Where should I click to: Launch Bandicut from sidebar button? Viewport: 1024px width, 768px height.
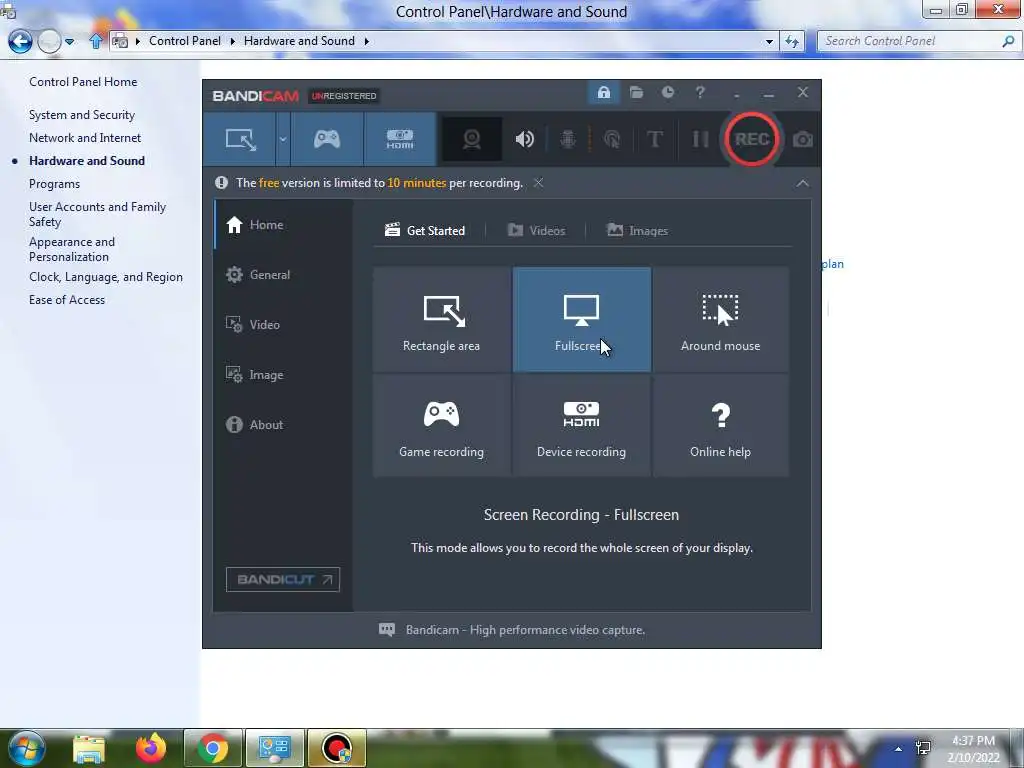(283, 579)
